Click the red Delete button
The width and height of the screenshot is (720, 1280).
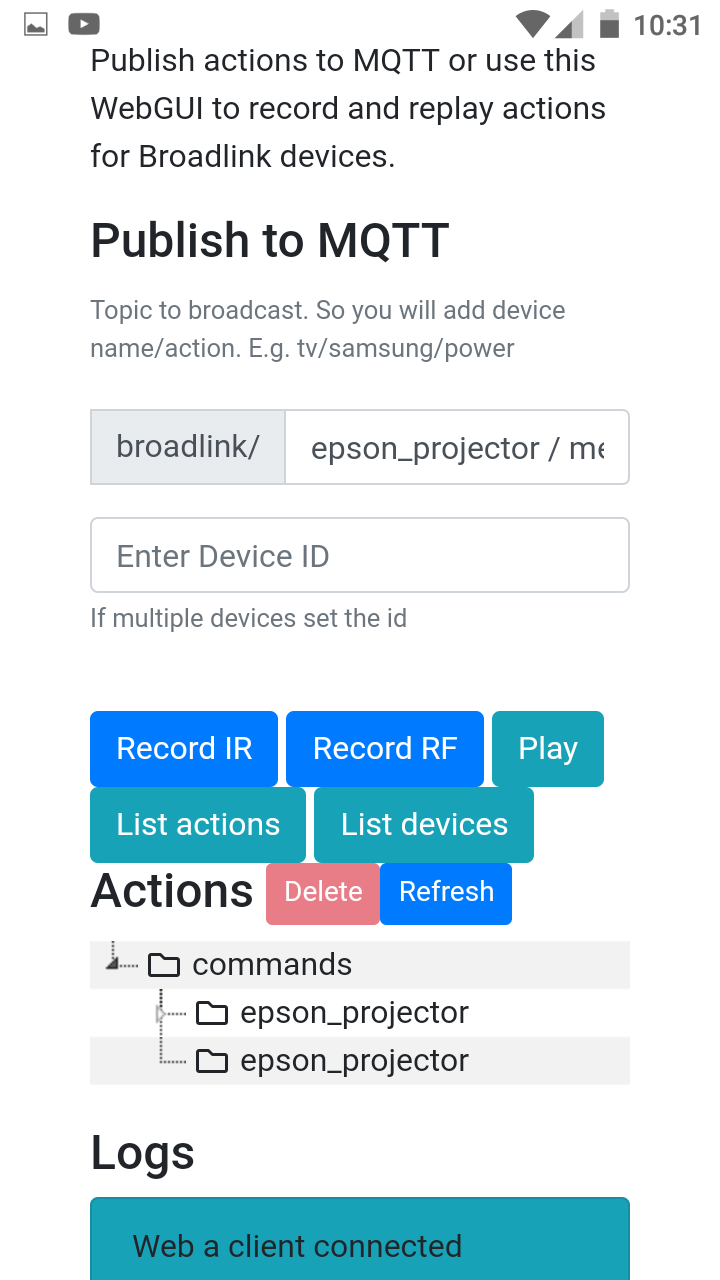pos(323,893)
